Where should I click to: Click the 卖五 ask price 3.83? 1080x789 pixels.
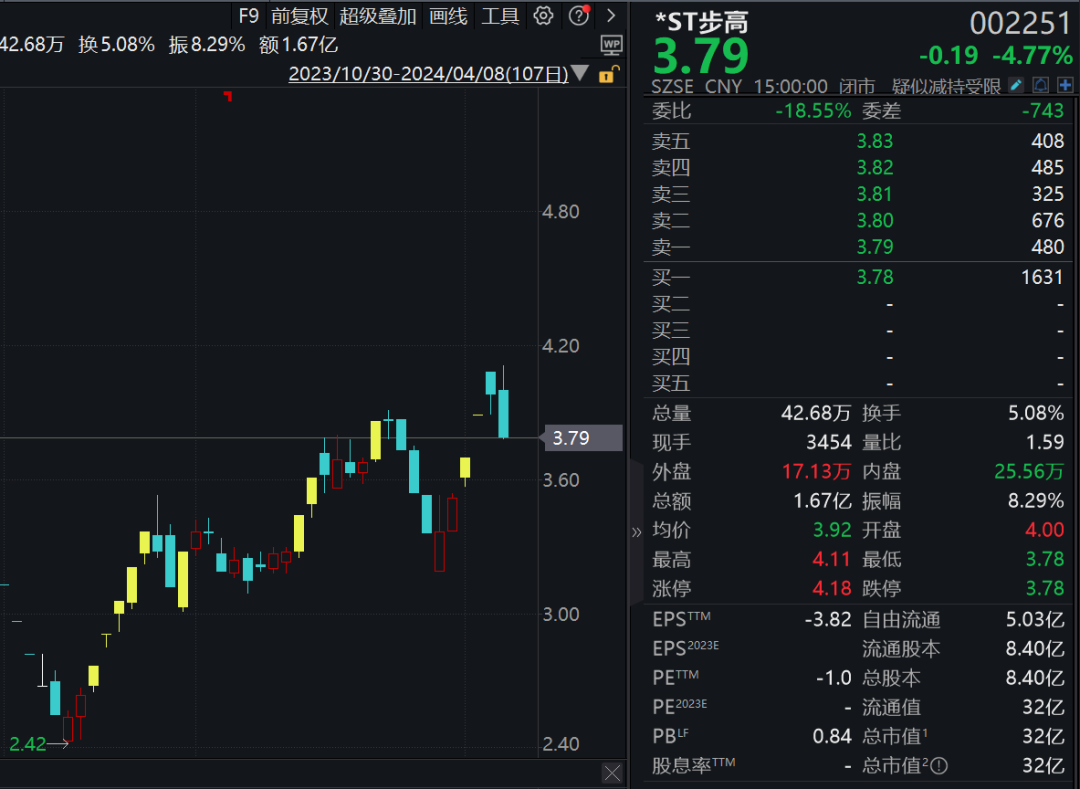coord(875,141)
